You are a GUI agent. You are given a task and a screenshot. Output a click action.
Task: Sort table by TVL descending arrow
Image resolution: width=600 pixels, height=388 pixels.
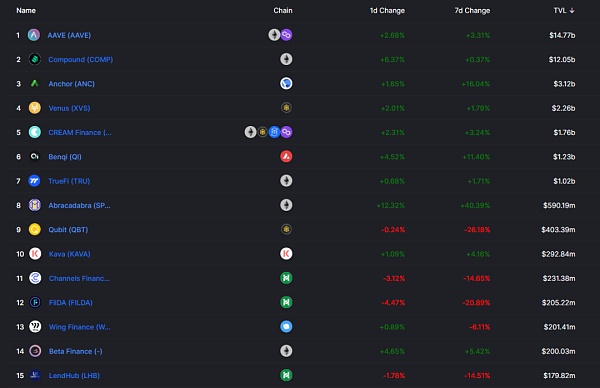pos(572,10)
